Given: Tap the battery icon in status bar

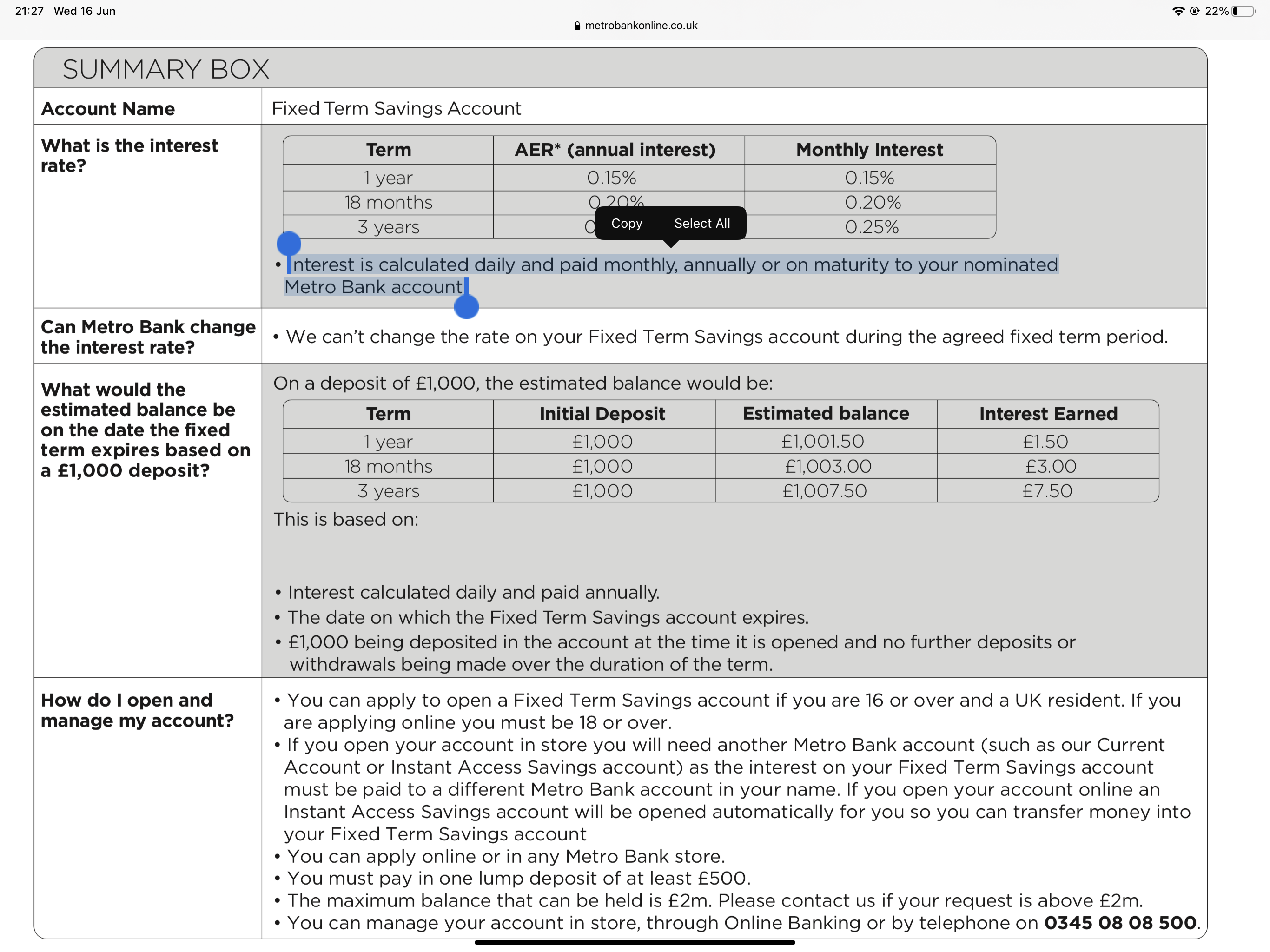Looking at the screenshot, I should pyautogui.click(x=1243, y=11).
